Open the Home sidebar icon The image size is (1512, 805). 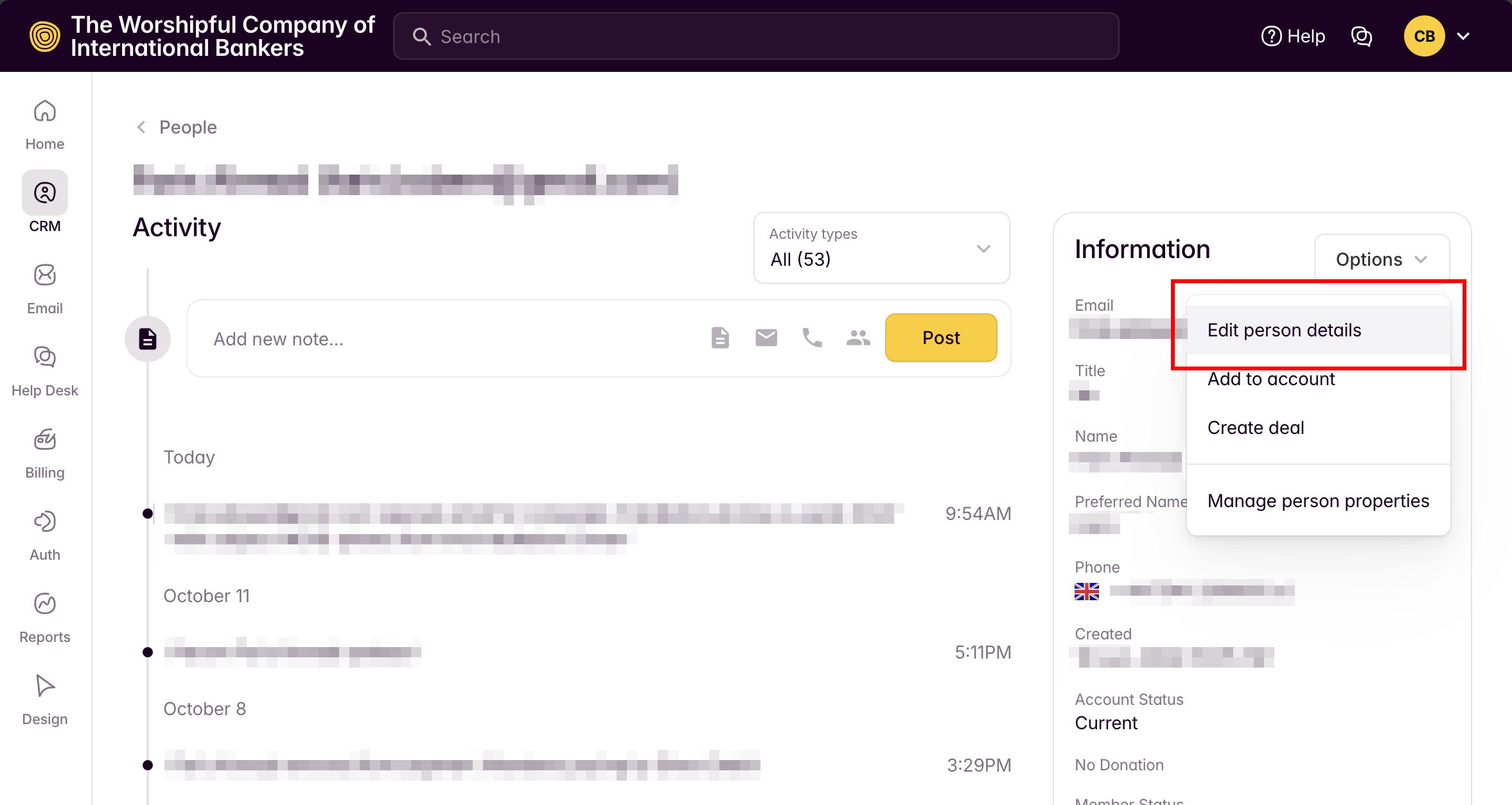click(x=45, y=124)
